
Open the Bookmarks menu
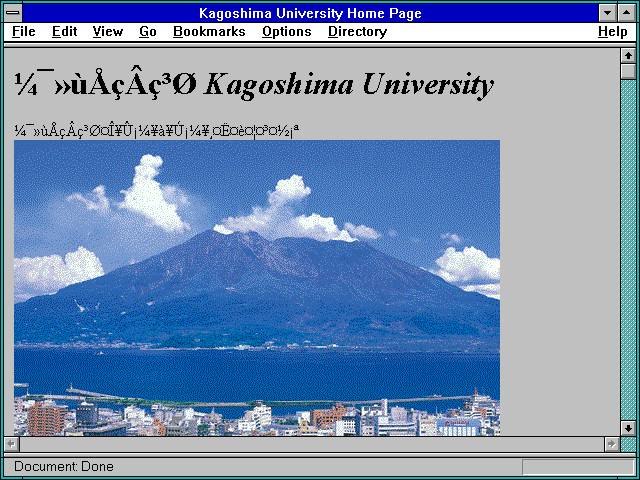[209, 32]
